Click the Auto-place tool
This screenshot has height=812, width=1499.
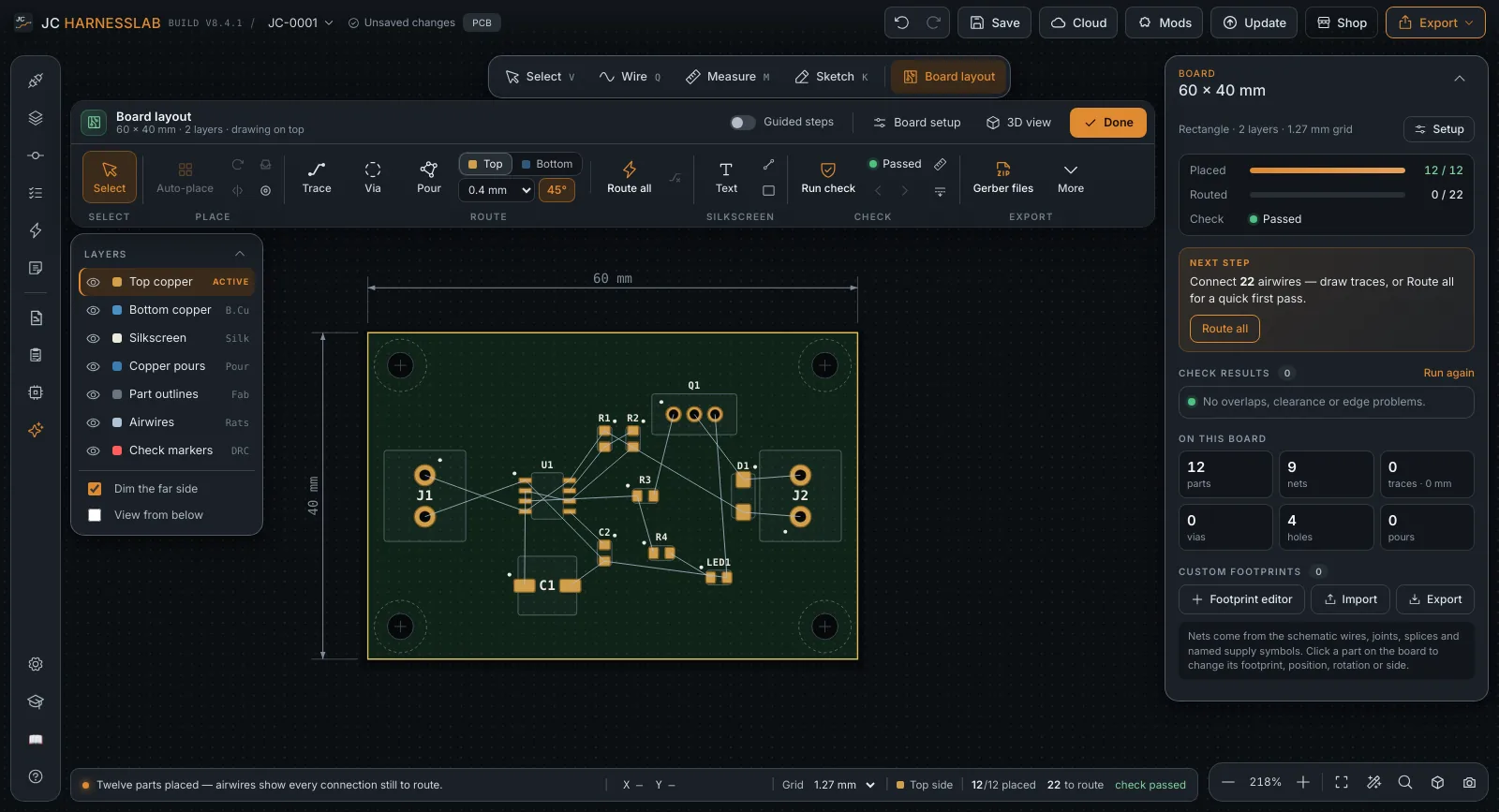[185, 177]
